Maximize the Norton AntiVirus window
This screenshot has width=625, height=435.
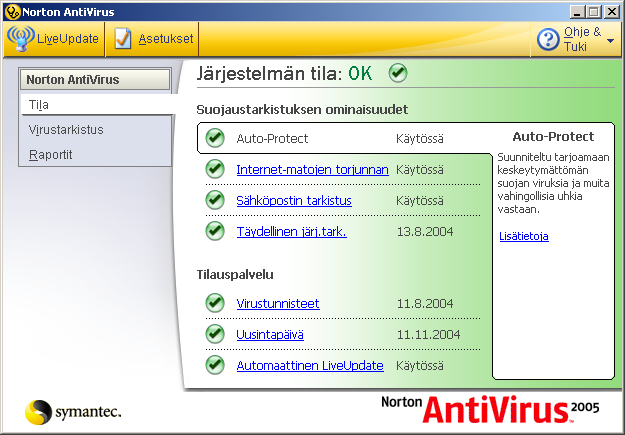[593, 12]
